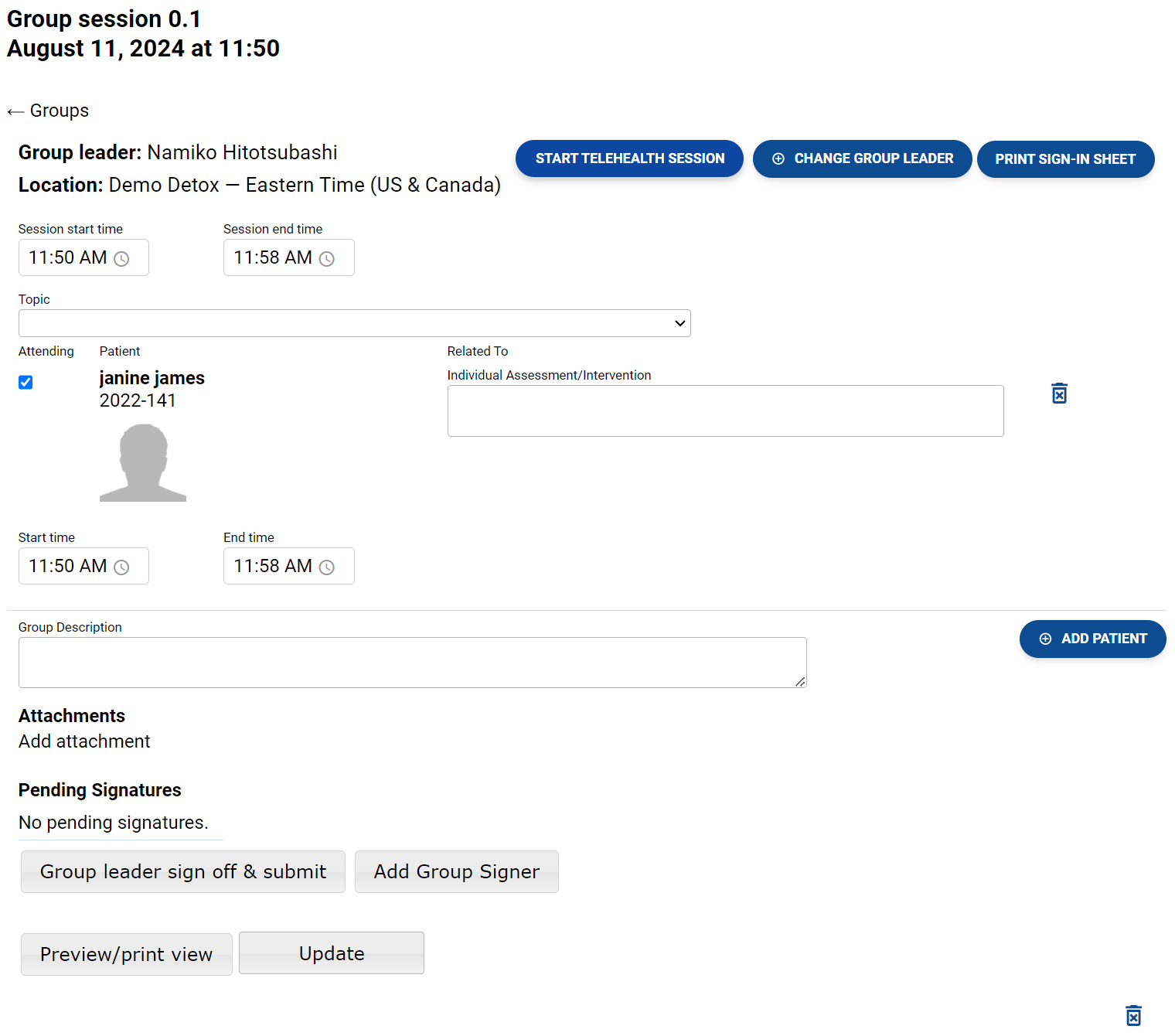Click janine james profile avatar
The image size is (1175, 1036).
coord(143,462)
